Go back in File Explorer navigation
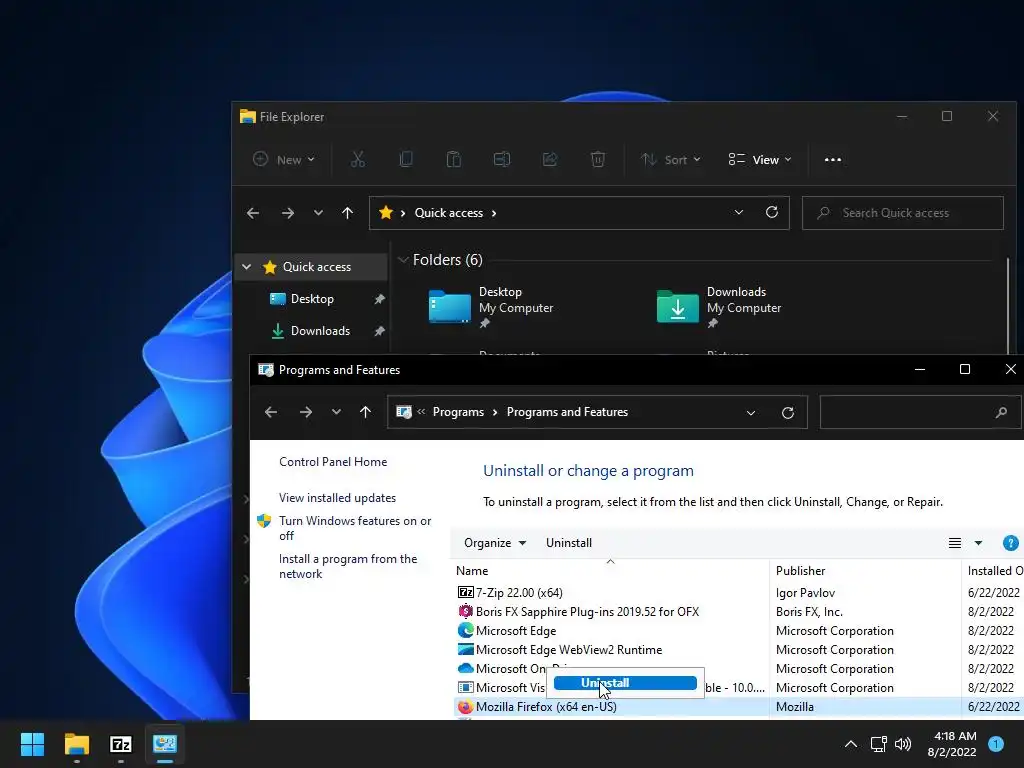Viewport: 1024px width, 768px height. [x=253, y=213]
